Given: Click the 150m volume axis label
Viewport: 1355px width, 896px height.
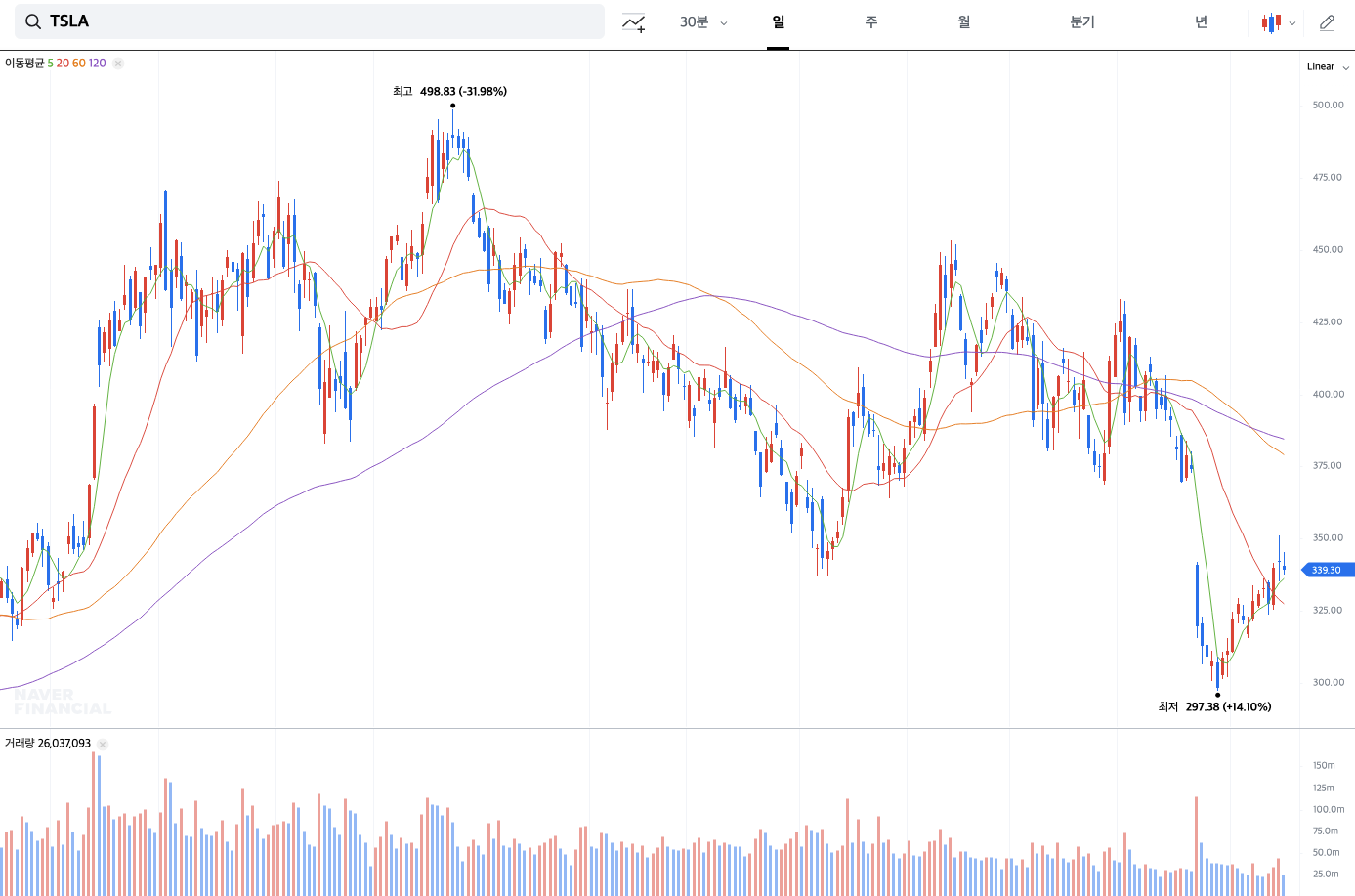Looking at the screenshot, I should point(1324,765).
